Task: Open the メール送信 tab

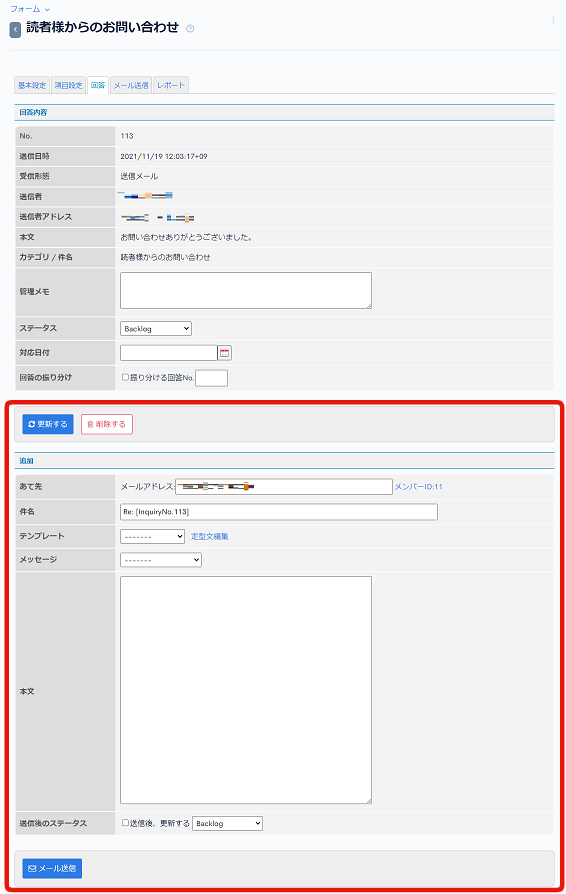Action: point(131,85)
